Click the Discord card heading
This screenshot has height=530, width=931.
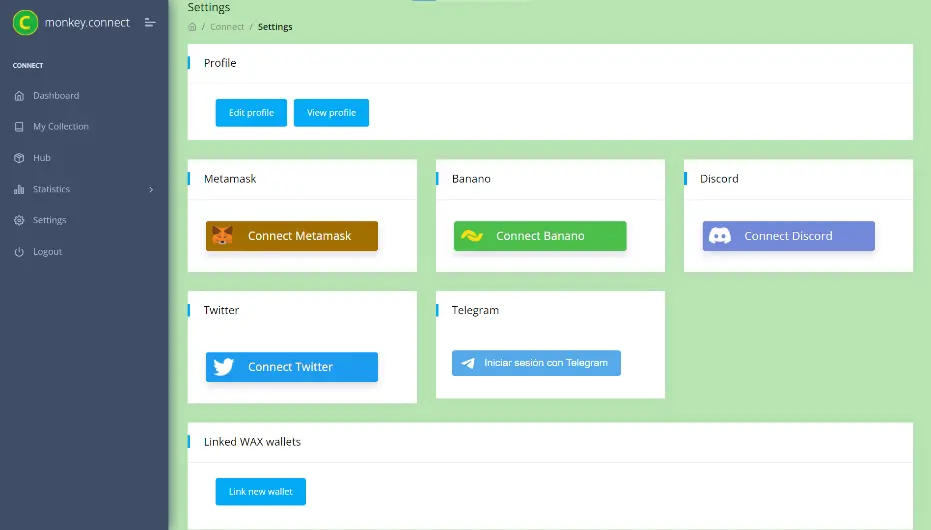tap(719, 179)
